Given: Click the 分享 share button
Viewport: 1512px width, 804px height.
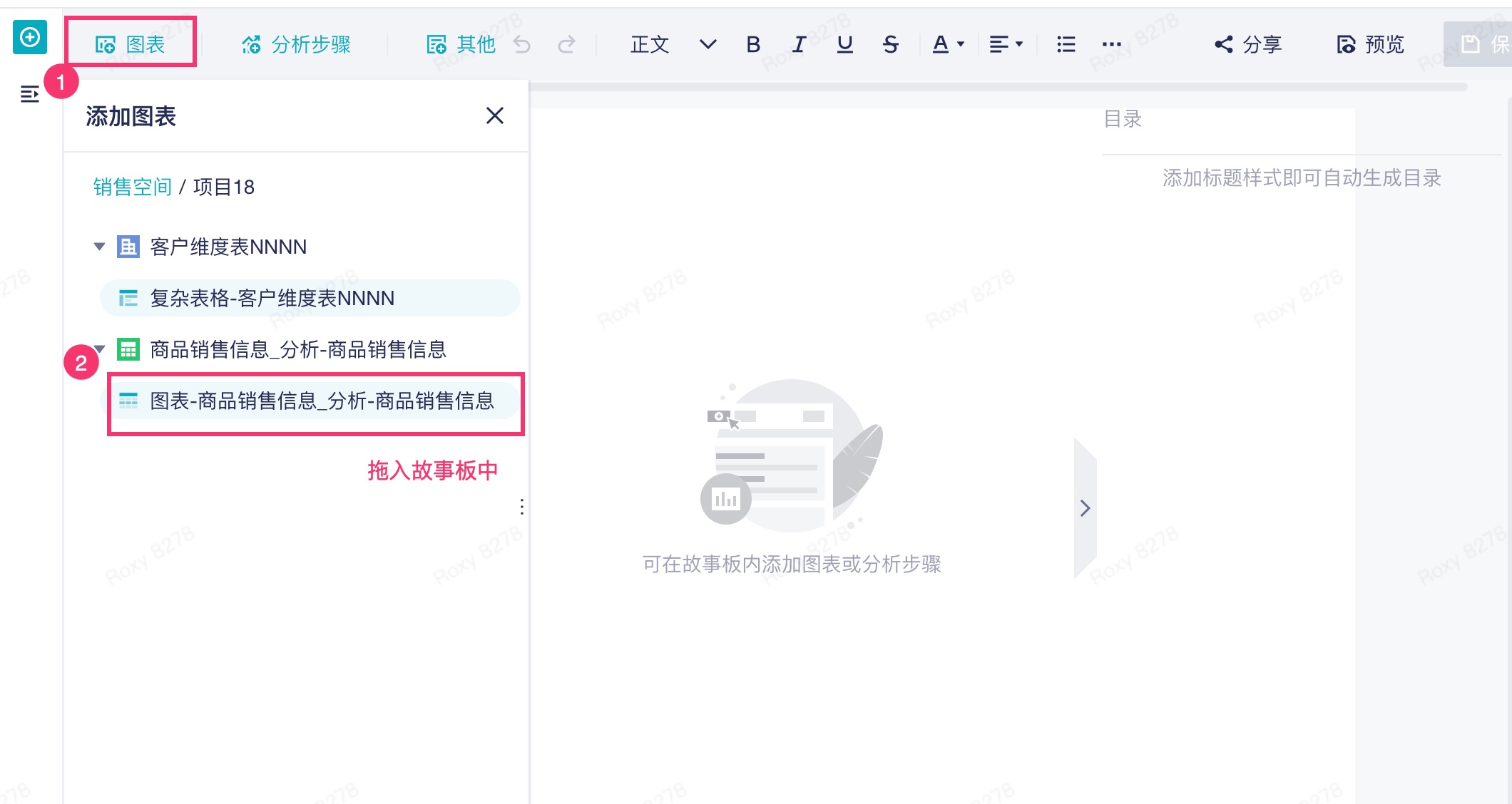Looking at the screenshot, I should point(1248,45).
